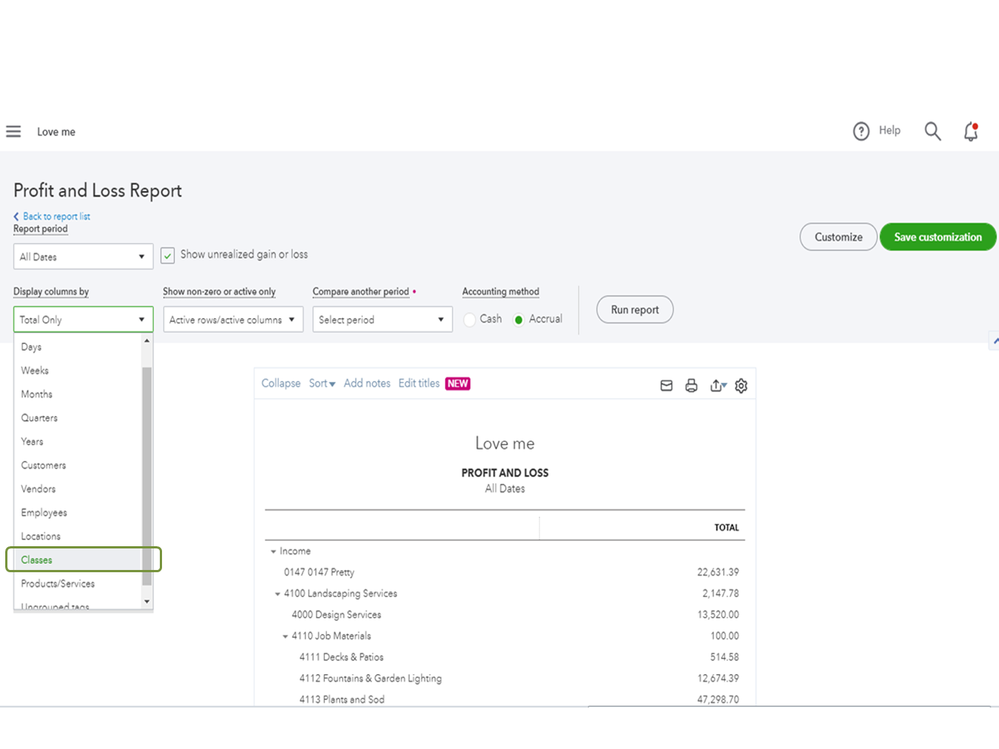Viewport: 999px width, 749px height.
Task: Open the Select period comparison dropdown
Action: pyautogui.click(x=381, y=319)
